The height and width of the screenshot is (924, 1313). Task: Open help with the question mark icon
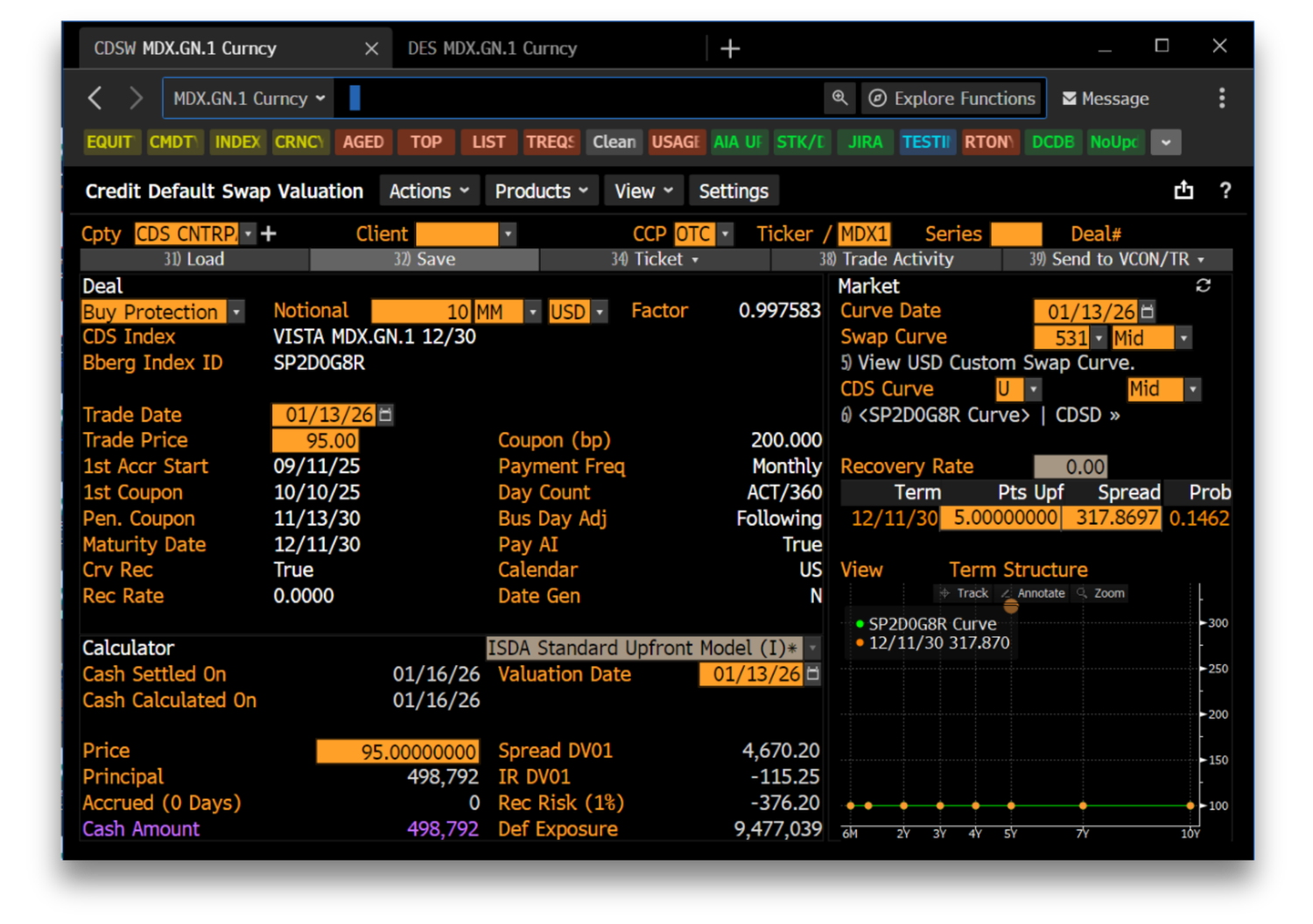click(x=1225, y=190)
